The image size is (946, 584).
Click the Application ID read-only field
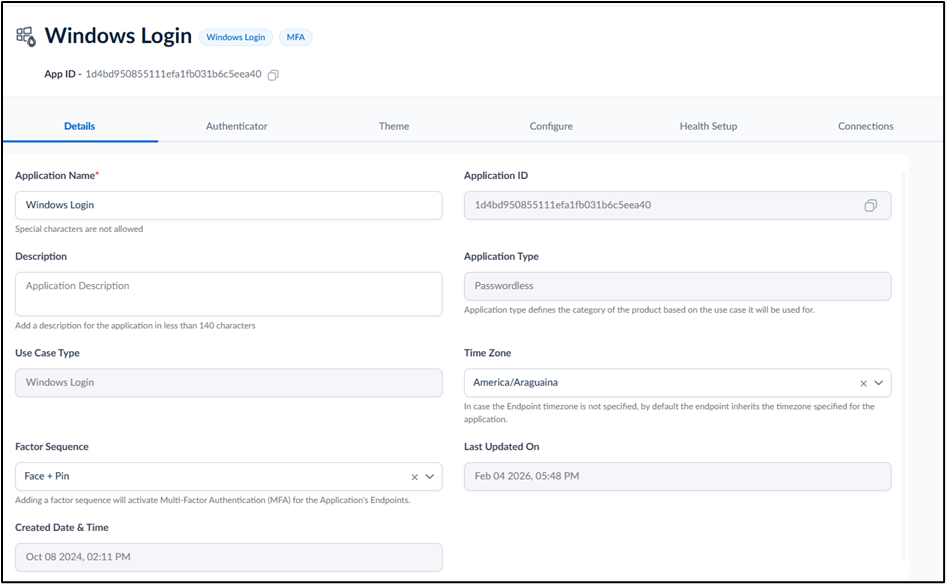678,206
